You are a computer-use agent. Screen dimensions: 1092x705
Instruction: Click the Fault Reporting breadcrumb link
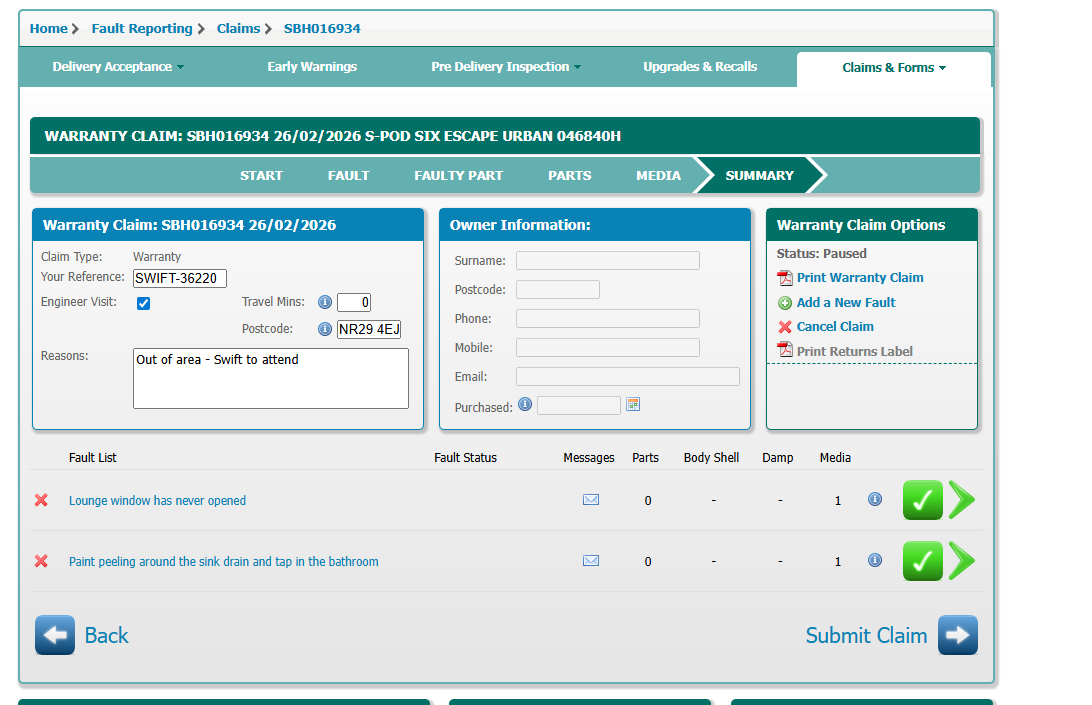pyautogui.click(x=141, y=28)
